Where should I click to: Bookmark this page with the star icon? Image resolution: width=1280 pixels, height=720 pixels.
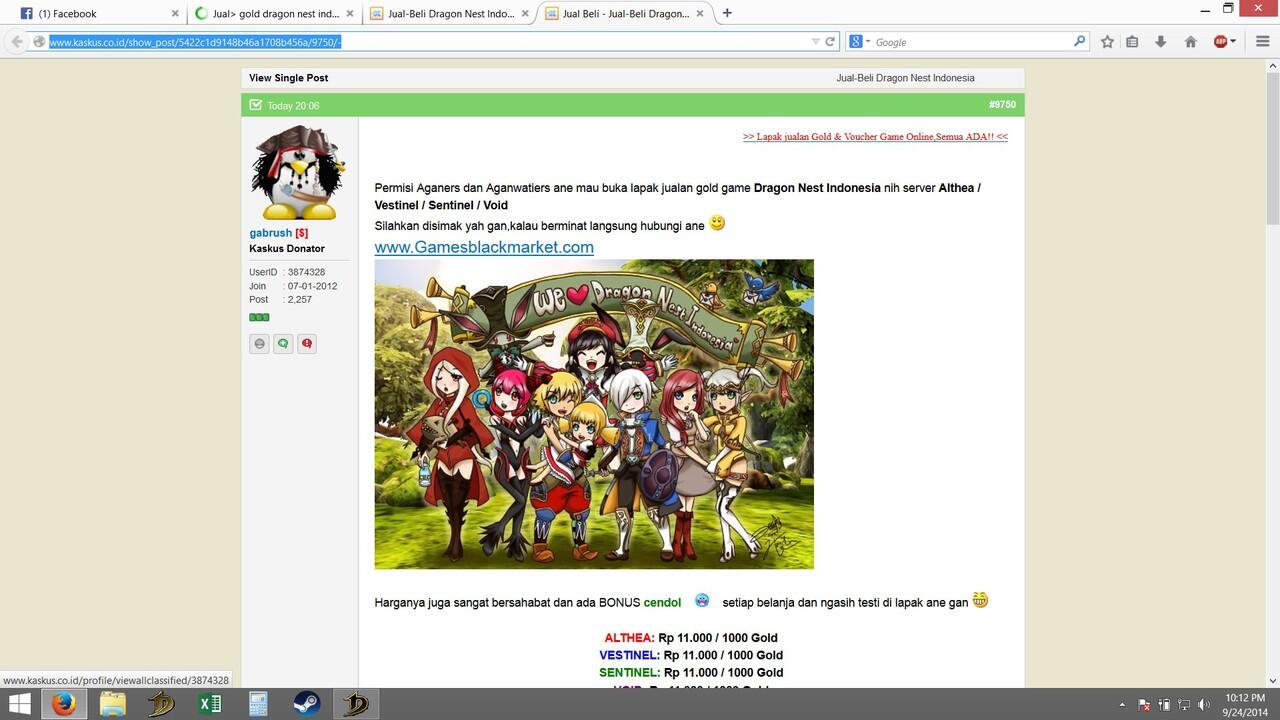(x=1107, y=42)
